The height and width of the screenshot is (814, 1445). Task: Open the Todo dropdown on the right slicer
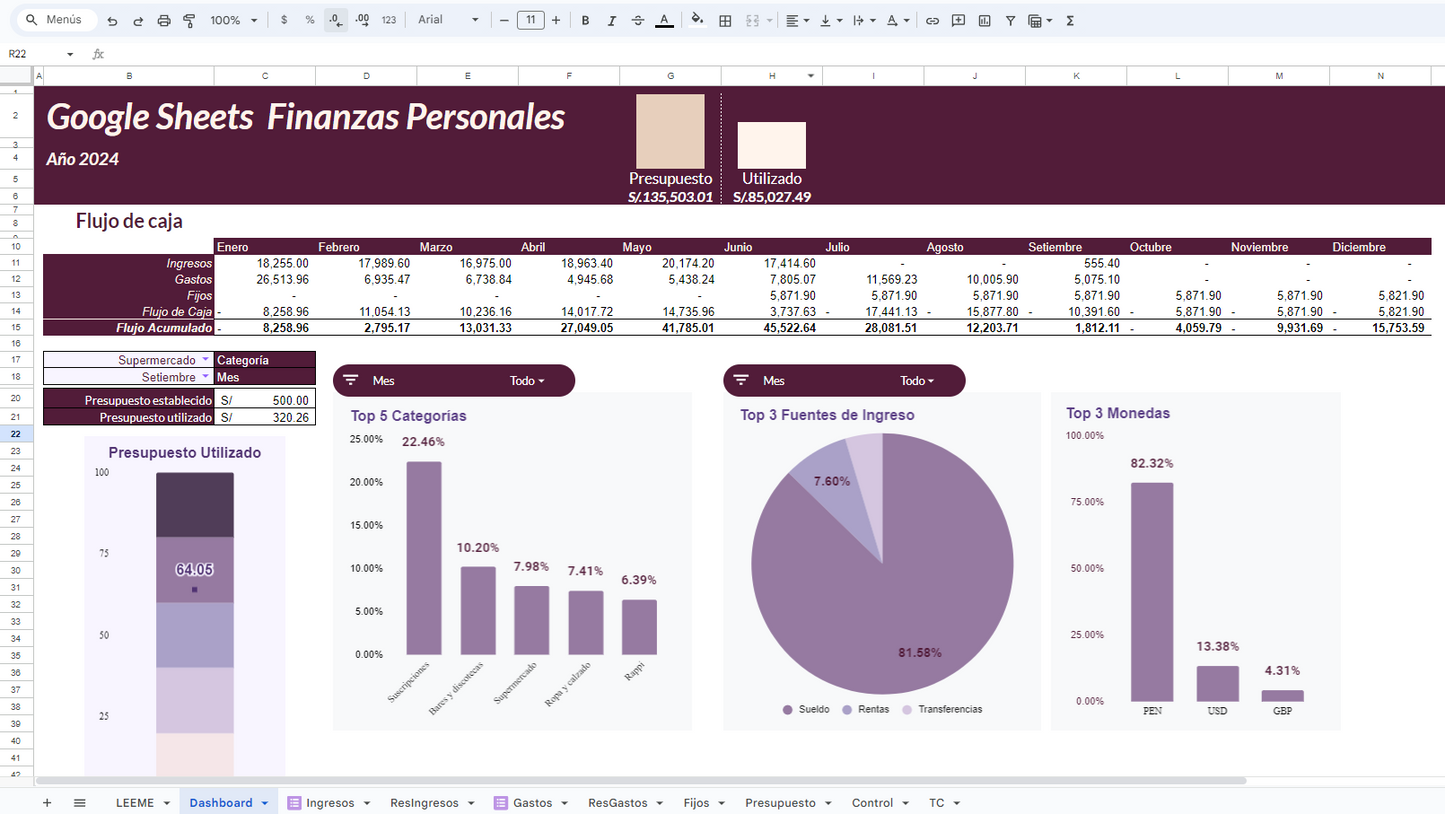tap(917, 380)
